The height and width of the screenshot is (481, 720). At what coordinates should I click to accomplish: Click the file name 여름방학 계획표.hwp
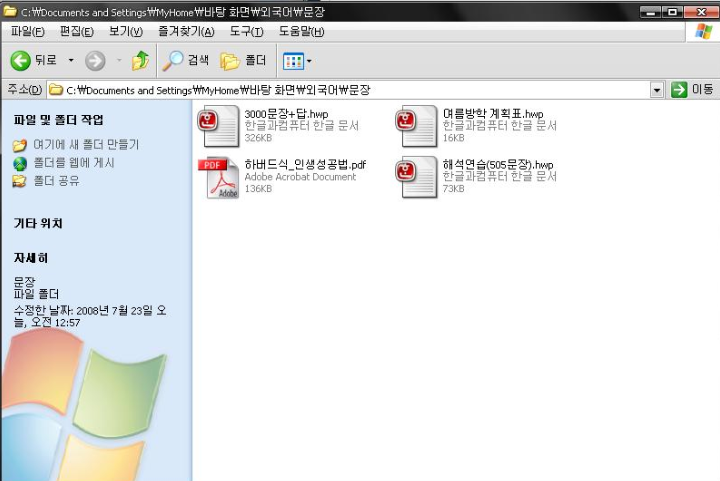[493, 114]
